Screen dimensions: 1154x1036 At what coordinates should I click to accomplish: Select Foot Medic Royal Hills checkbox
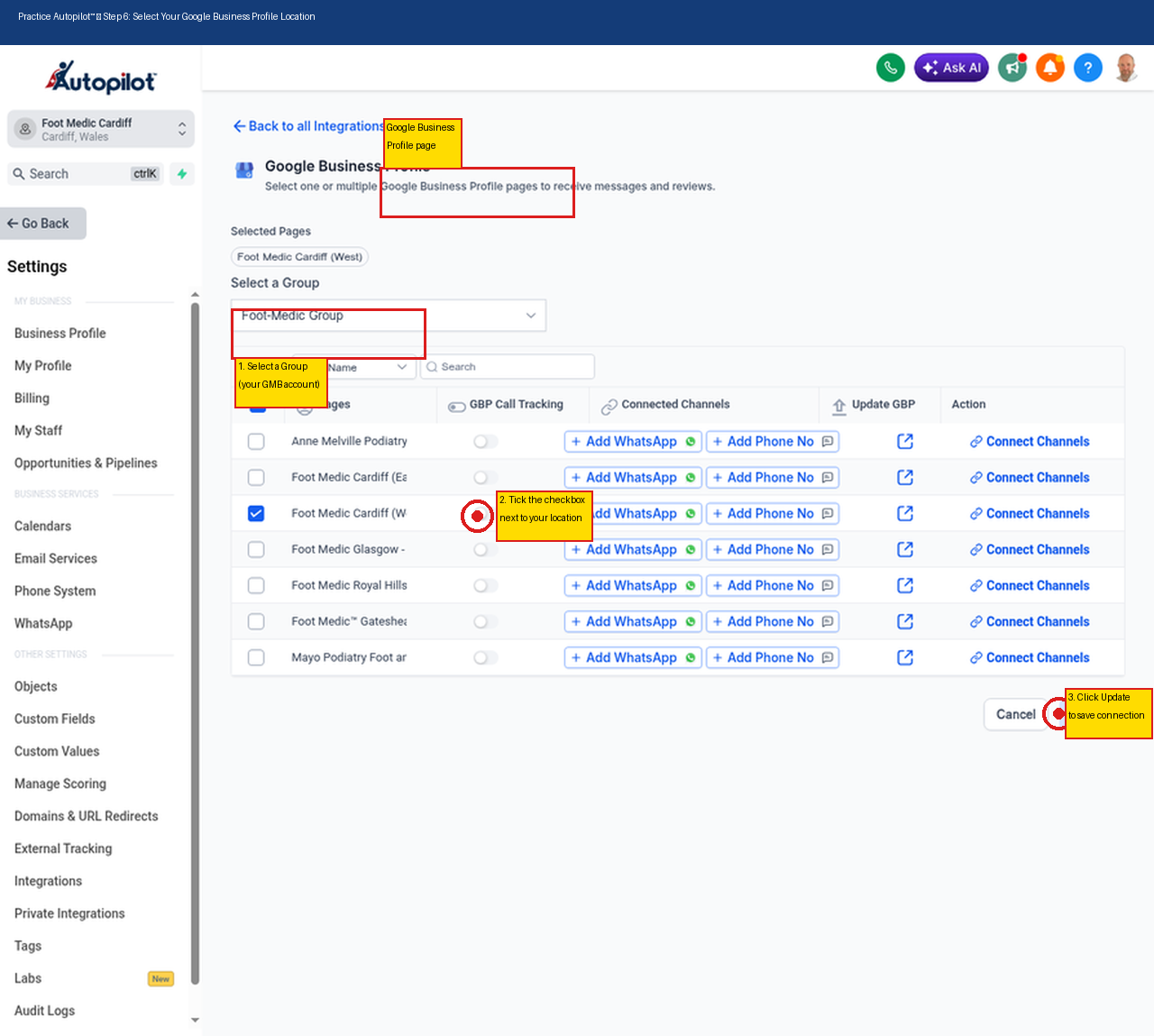click(256, 586)
